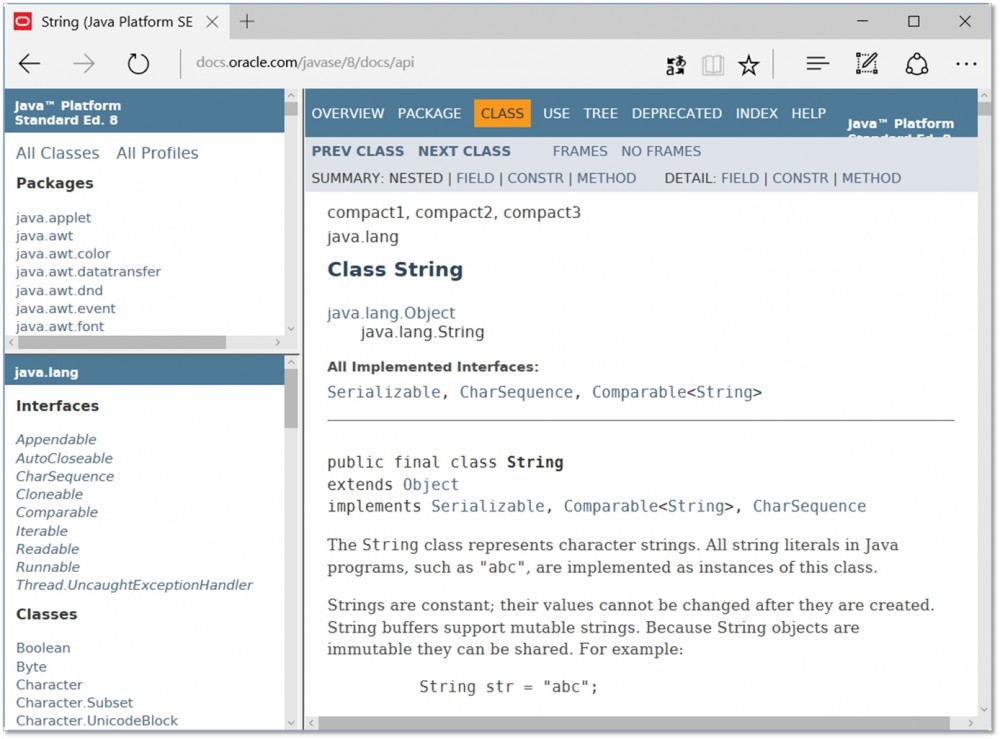Open the PACKAGE navigation item
Image resolution: width=1000 pixels, height=739 pixels.
[x=429, y=113]
